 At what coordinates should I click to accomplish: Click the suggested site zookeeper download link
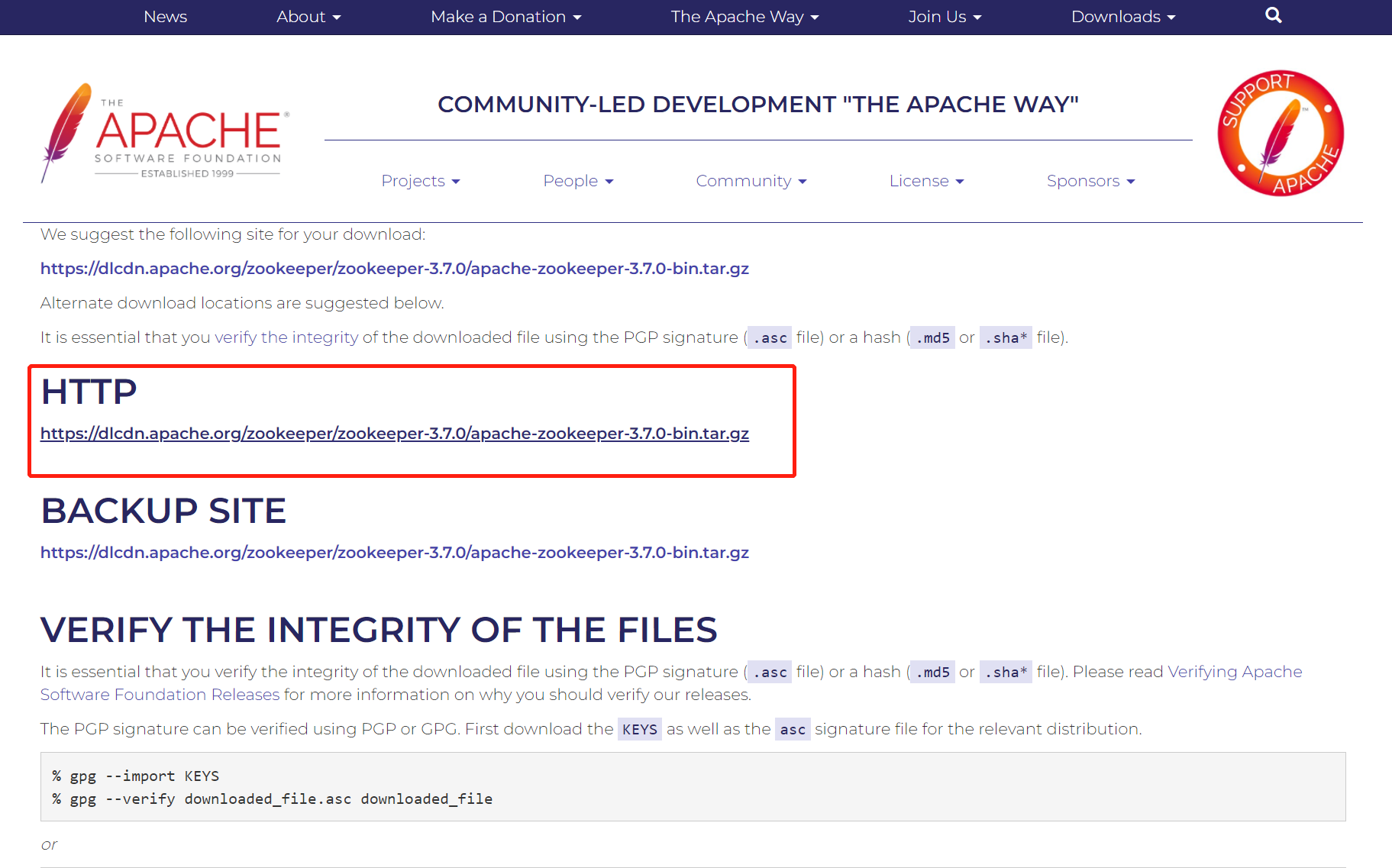pyautogui.click(x=395, y=269)
